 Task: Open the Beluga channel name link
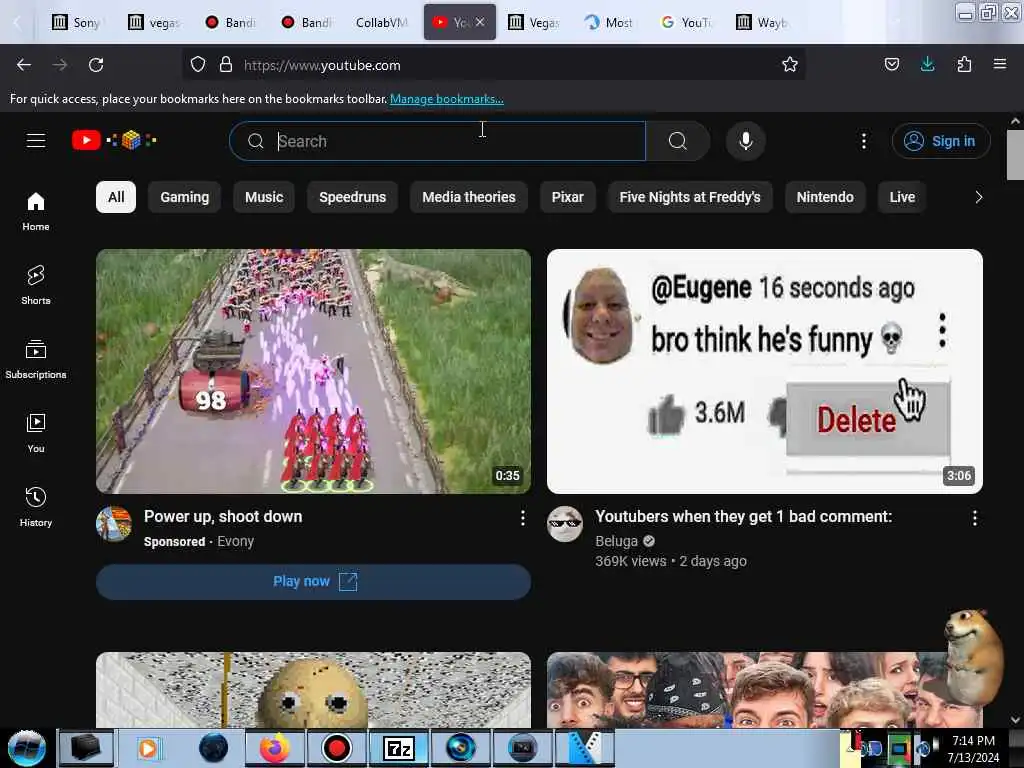pyautogui.click(x=616, y=541)
